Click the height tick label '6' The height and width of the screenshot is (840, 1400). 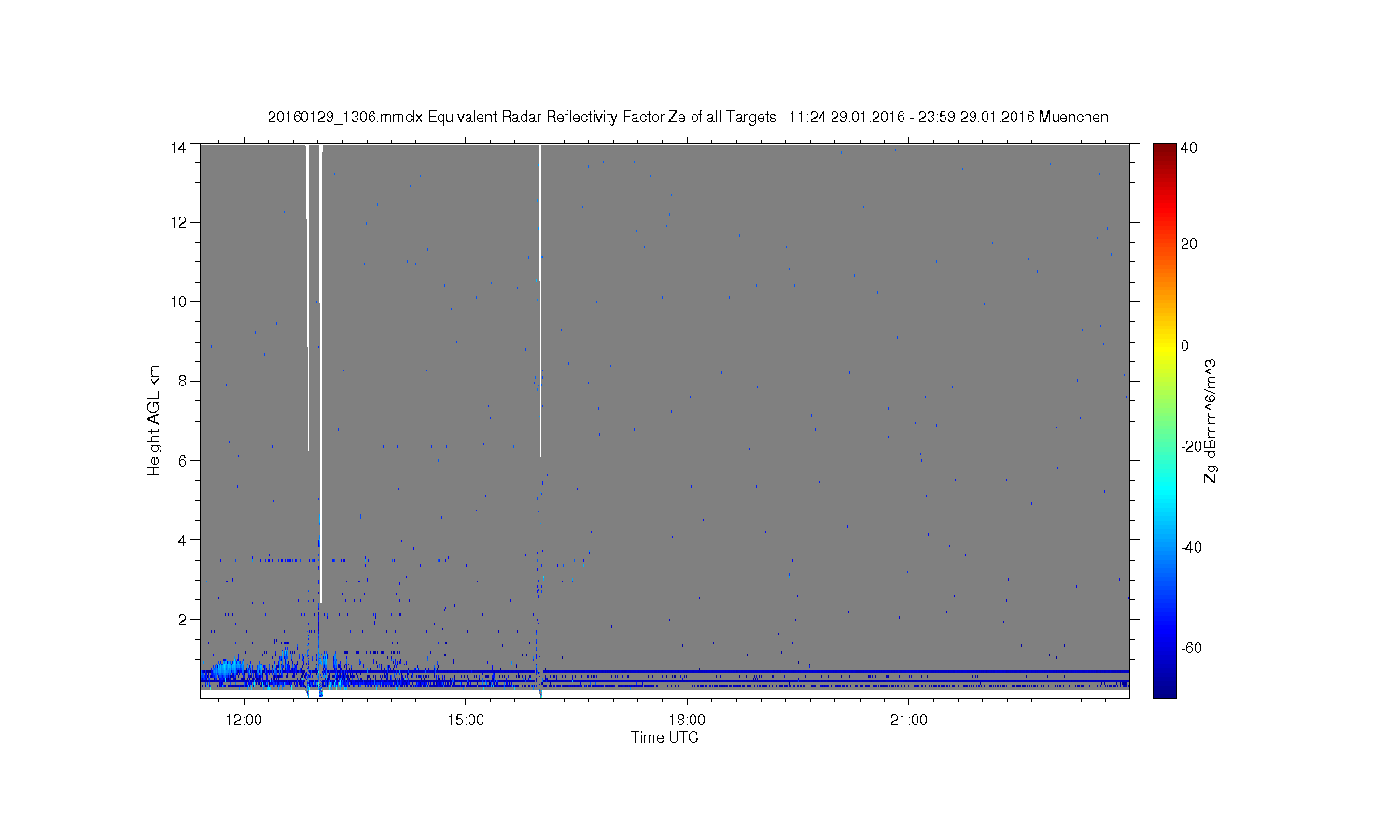point(182,460)
